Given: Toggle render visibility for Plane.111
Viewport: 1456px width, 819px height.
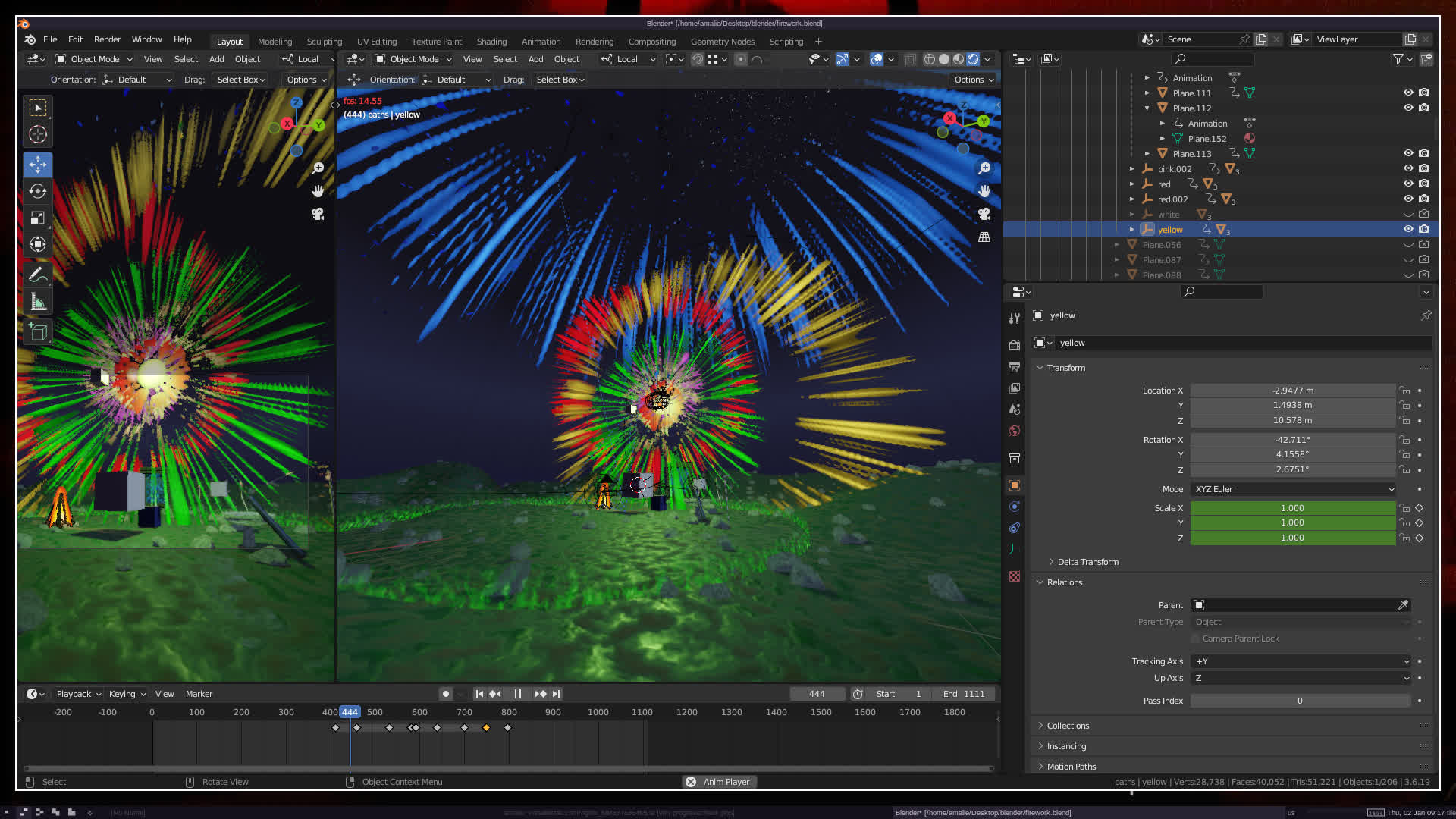Looking at the screenshot, I should tap(1424, 93).
